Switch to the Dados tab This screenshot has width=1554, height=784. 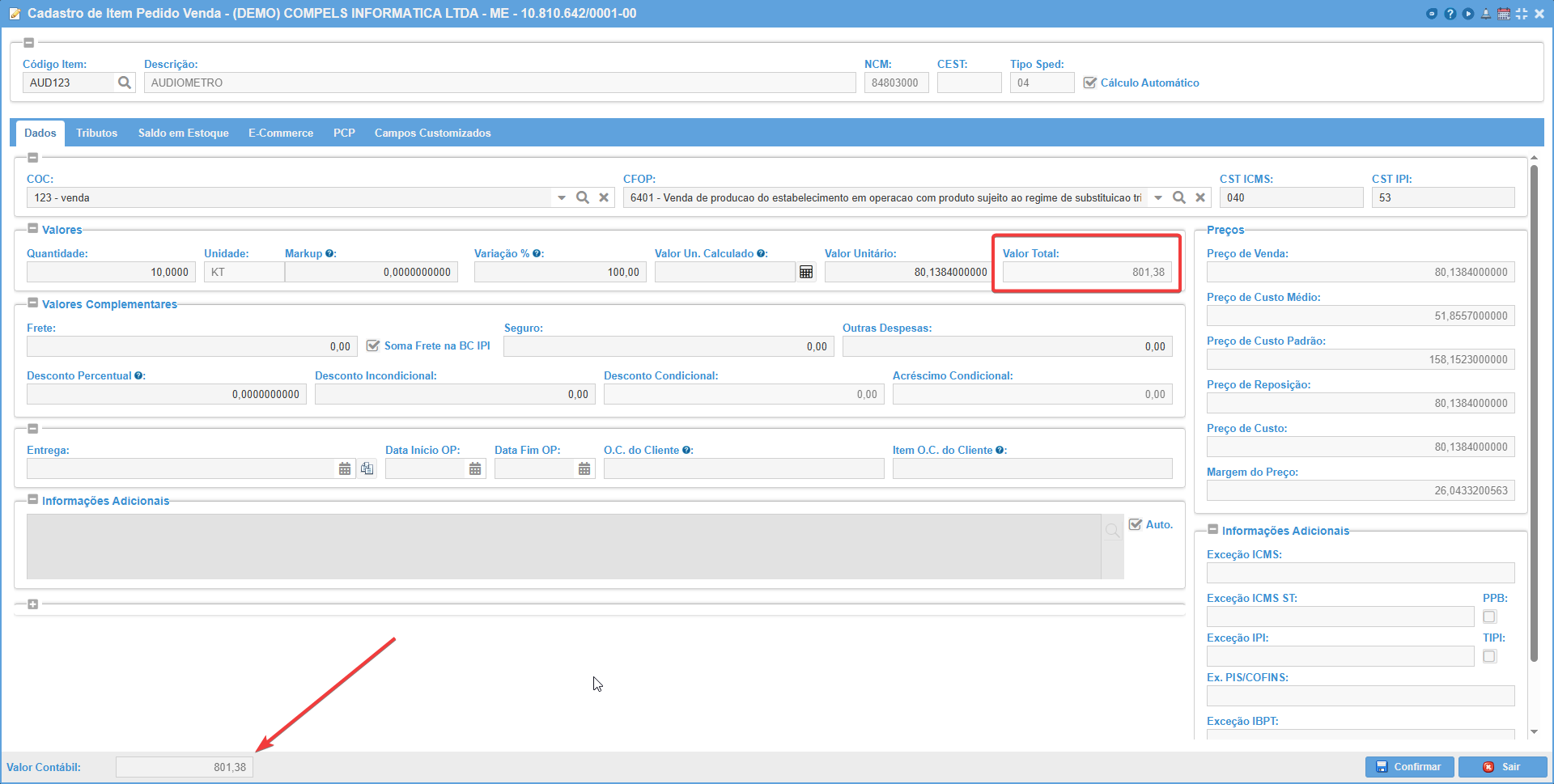coord(40,133)
